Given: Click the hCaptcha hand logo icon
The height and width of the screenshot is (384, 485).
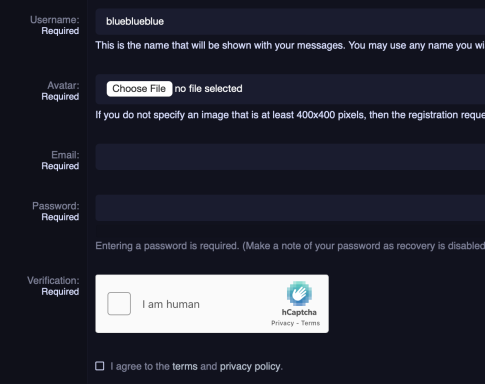Looking at the screenshot, I should pyautogui.click(x=299, y=293).
